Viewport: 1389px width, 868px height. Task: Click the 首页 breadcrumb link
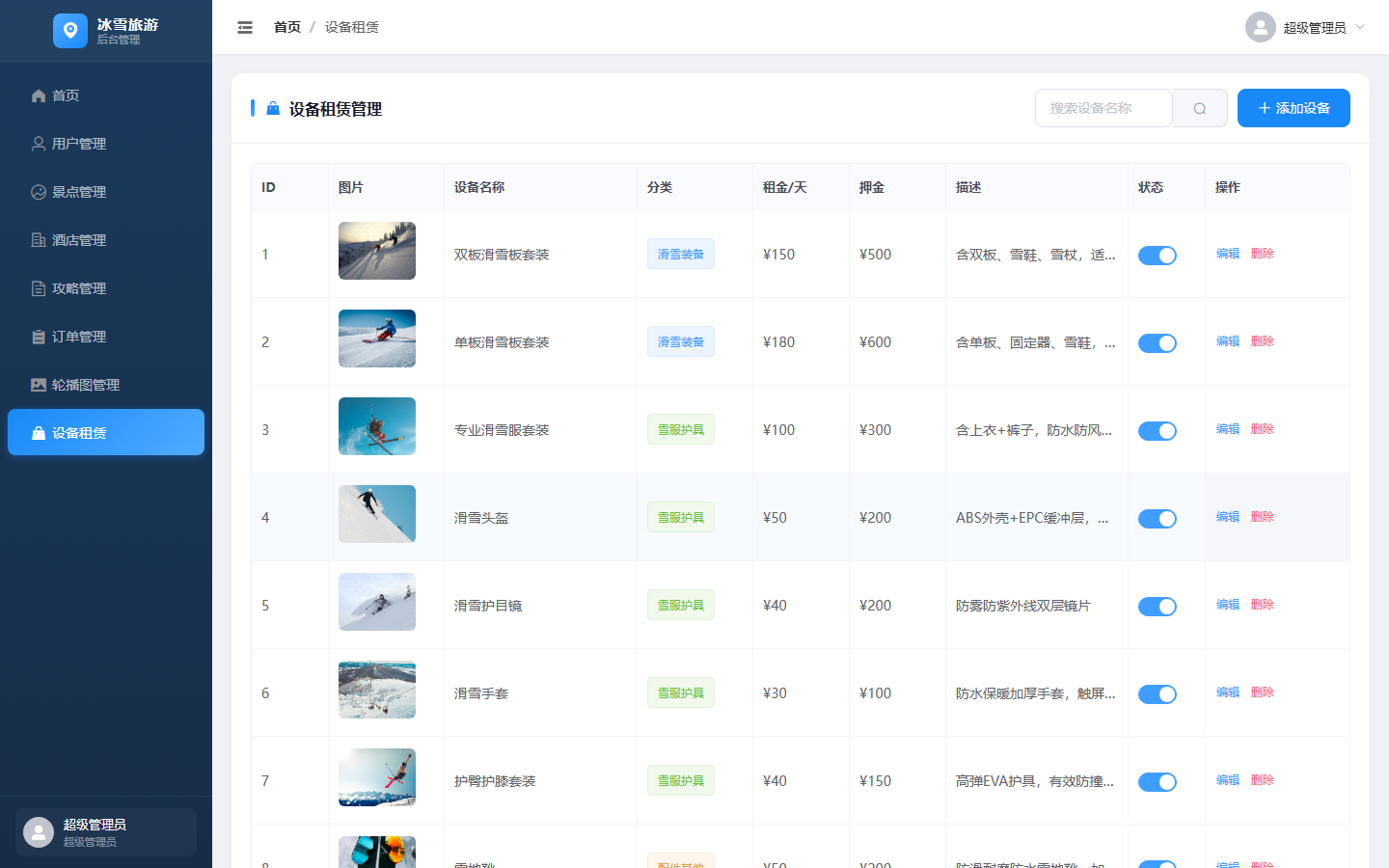point(287,27)
